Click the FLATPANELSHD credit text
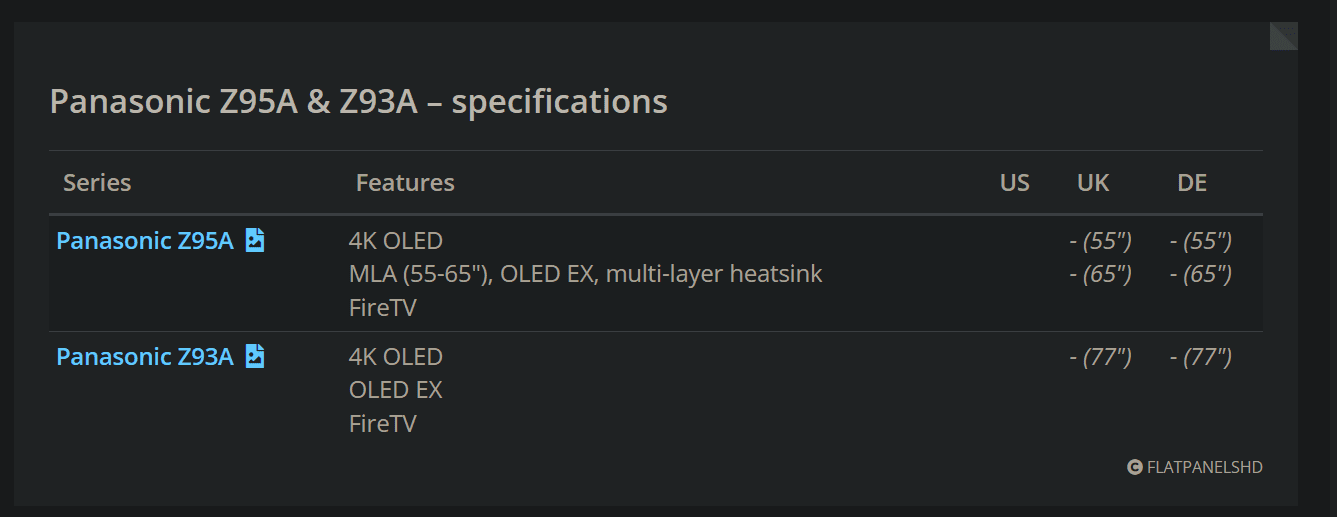1337x517 pixels. (x=1205, y=467)
